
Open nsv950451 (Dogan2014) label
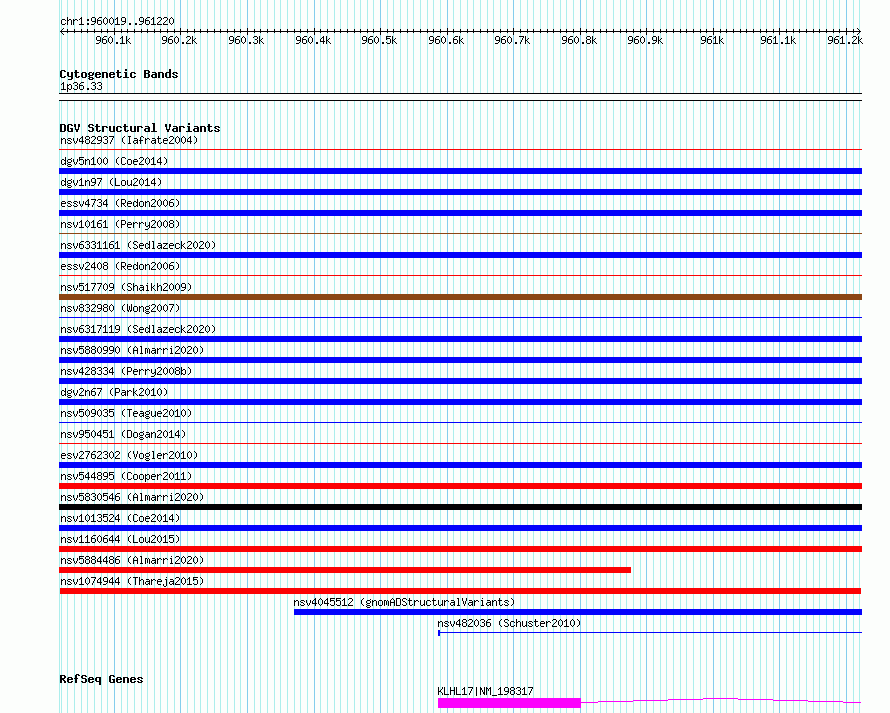point(123,434)
